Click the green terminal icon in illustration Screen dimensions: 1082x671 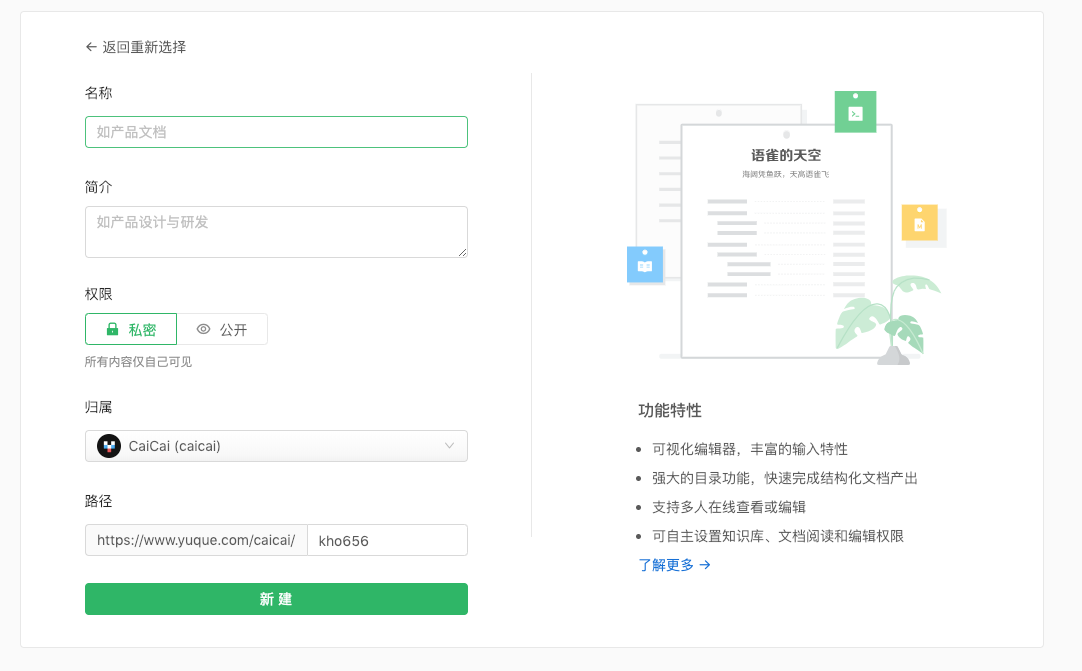click(855, 113)
